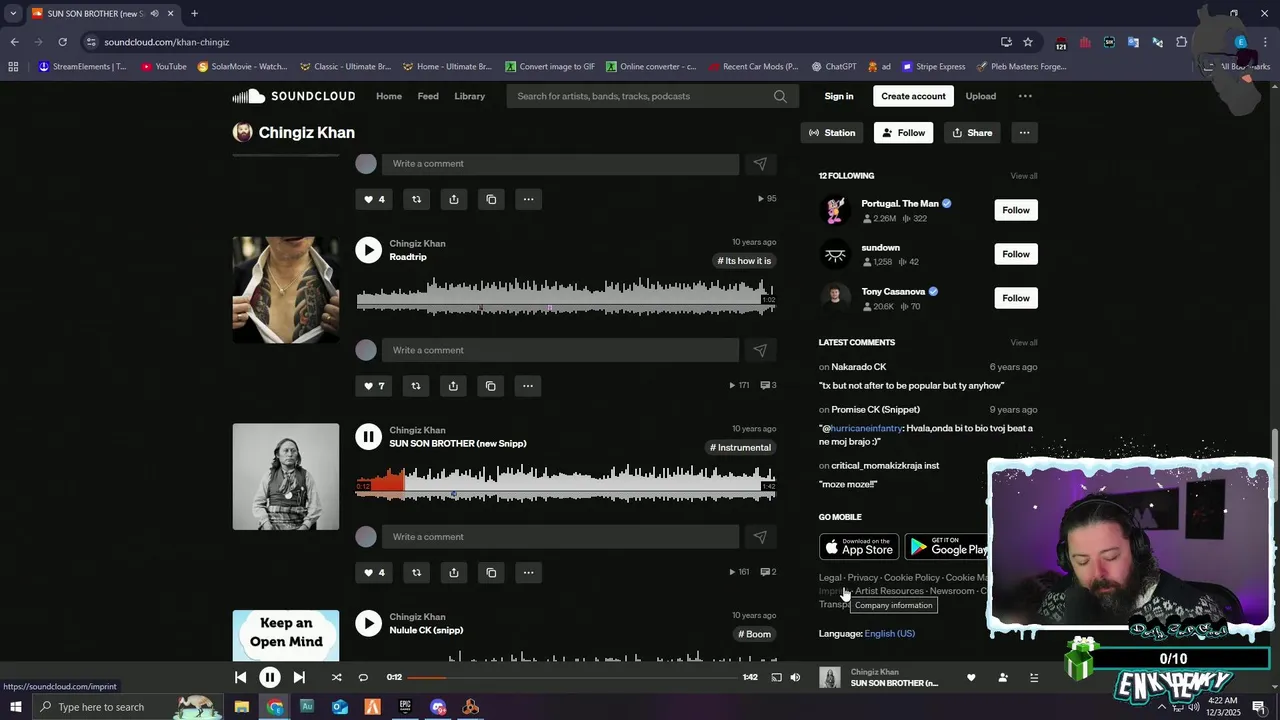Screen dimensions: 1280x720
Task: Open the Feed navigation item
Action: point(428,96)
